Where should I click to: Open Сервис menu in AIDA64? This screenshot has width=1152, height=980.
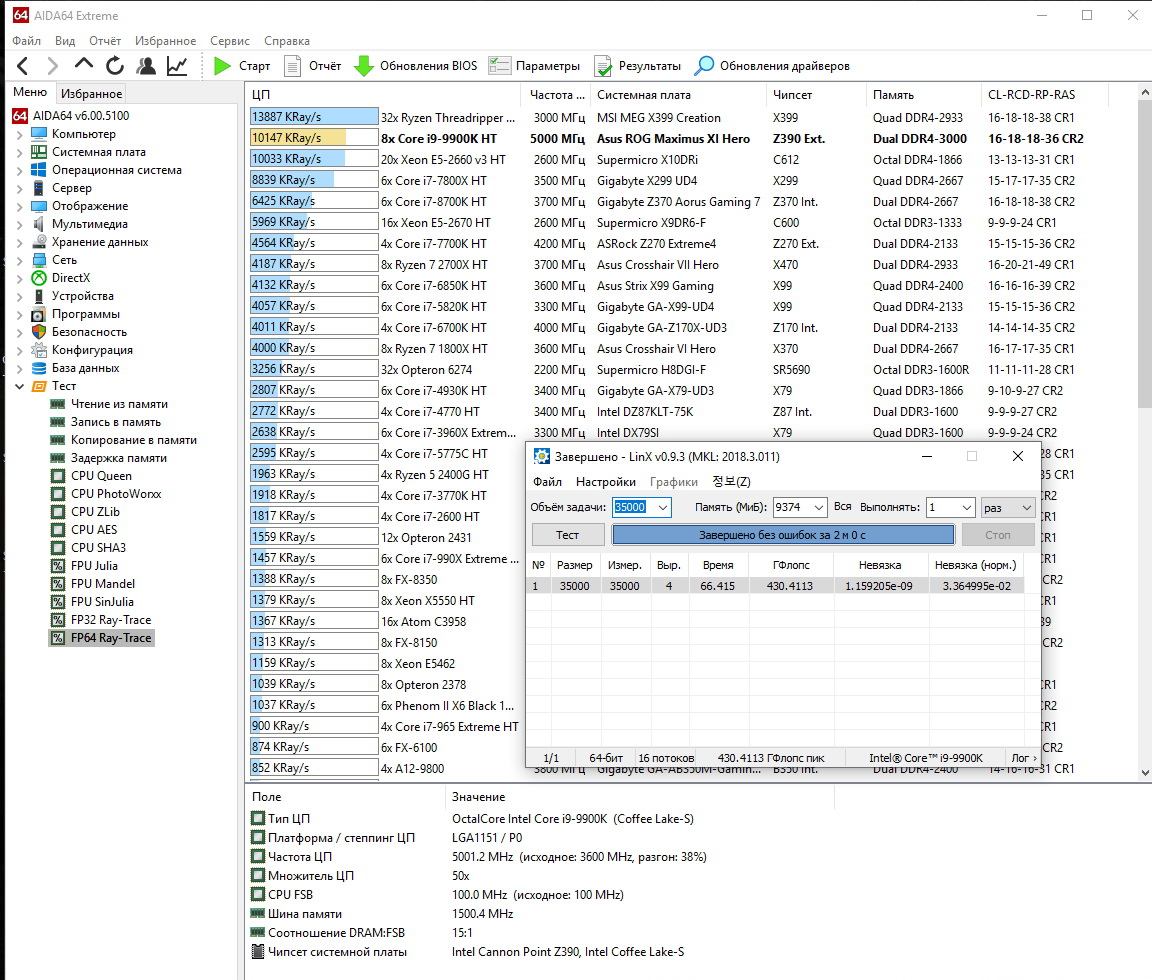click(x=230, y=41)
